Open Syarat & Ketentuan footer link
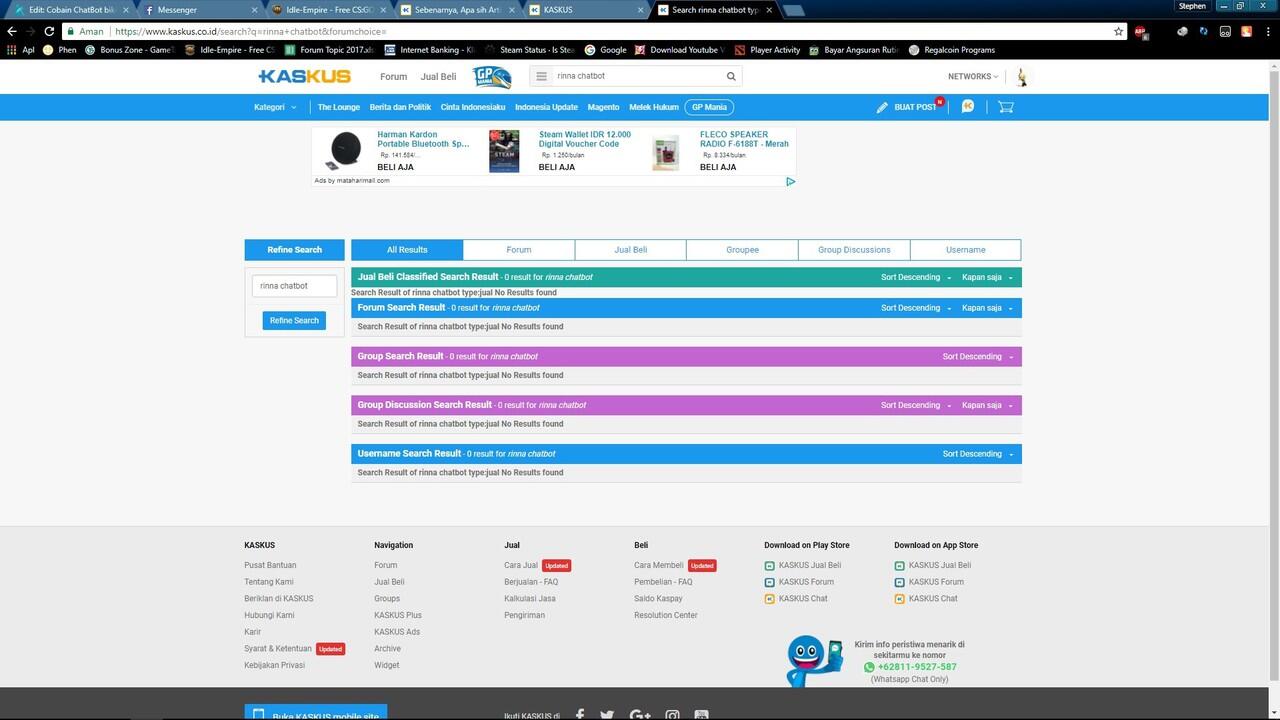 [x=278, y=649]
